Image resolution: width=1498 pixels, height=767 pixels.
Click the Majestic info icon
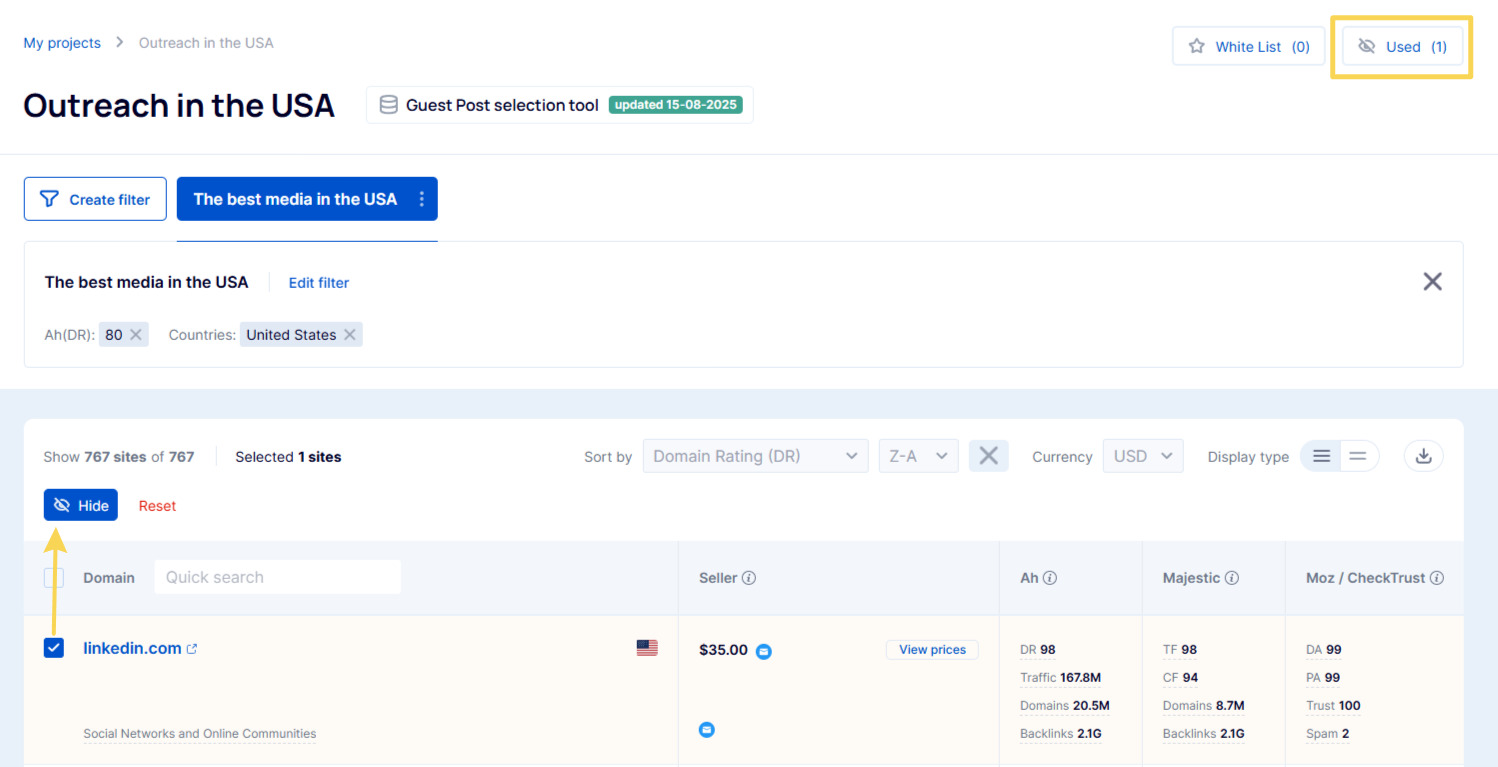(x=1232, y=578)
